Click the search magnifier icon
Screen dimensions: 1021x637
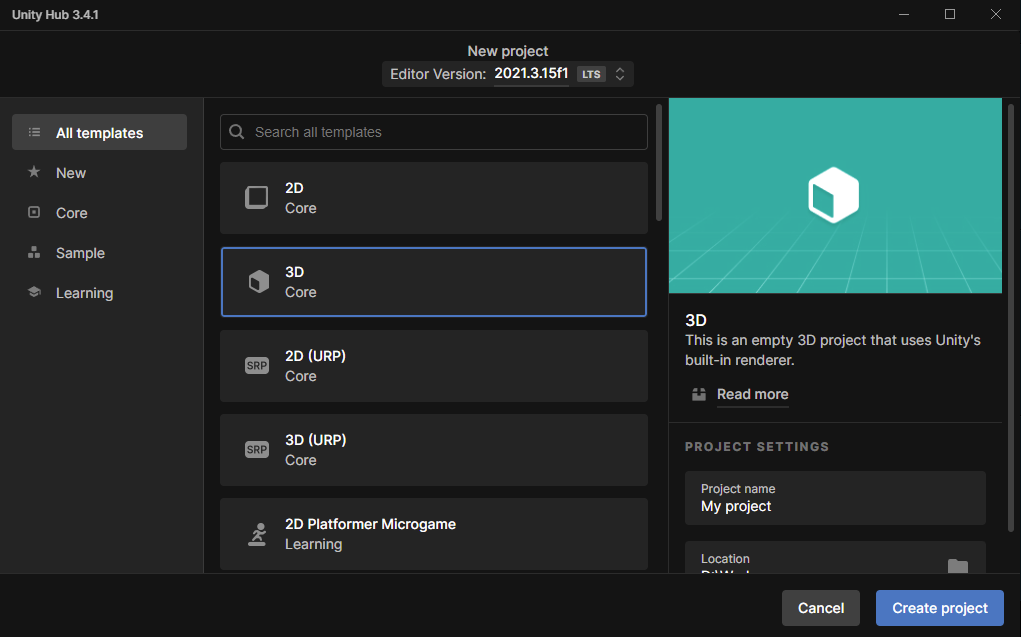pos(237,132)
